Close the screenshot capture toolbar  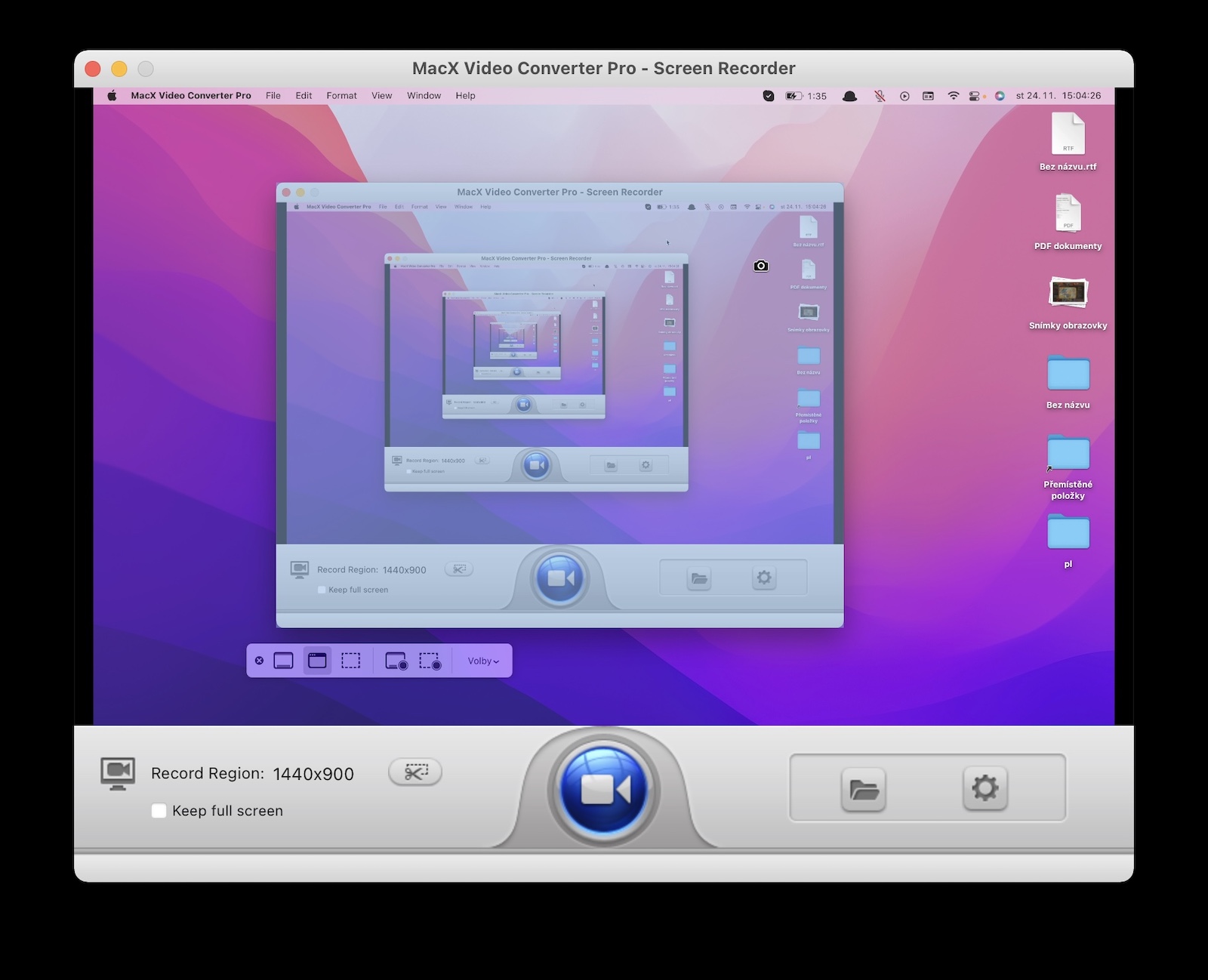point(259,661)
